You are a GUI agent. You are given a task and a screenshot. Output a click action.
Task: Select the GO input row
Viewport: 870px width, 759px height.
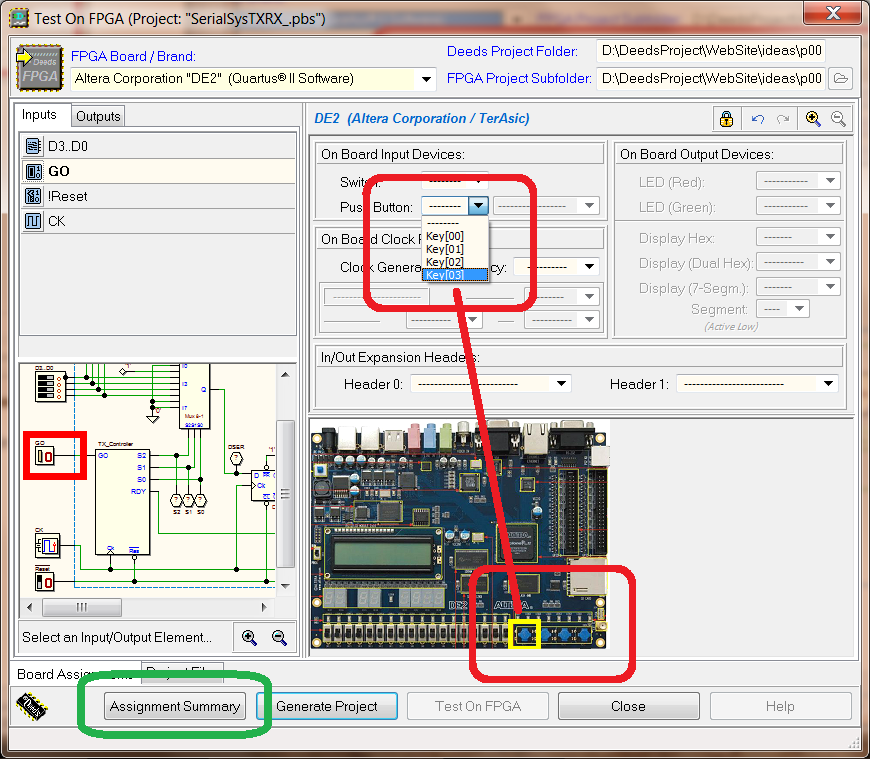click(159, 171)
